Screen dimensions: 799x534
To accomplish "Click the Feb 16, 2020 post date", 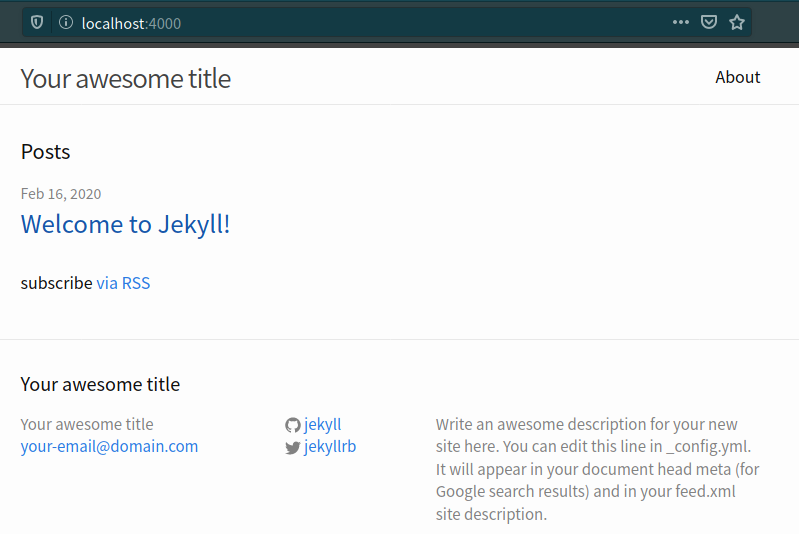I will [x=61, y=194].
